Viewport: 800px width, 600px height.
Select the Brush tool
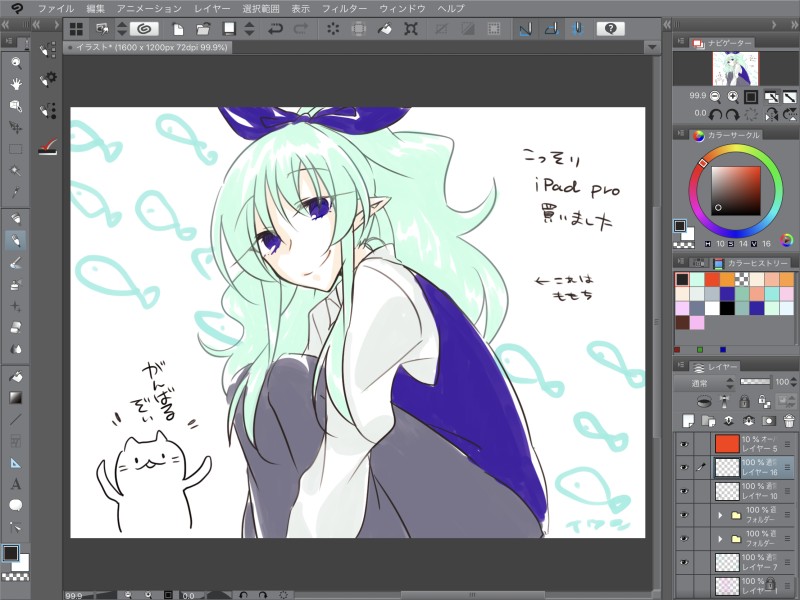[x=16, y=263]
